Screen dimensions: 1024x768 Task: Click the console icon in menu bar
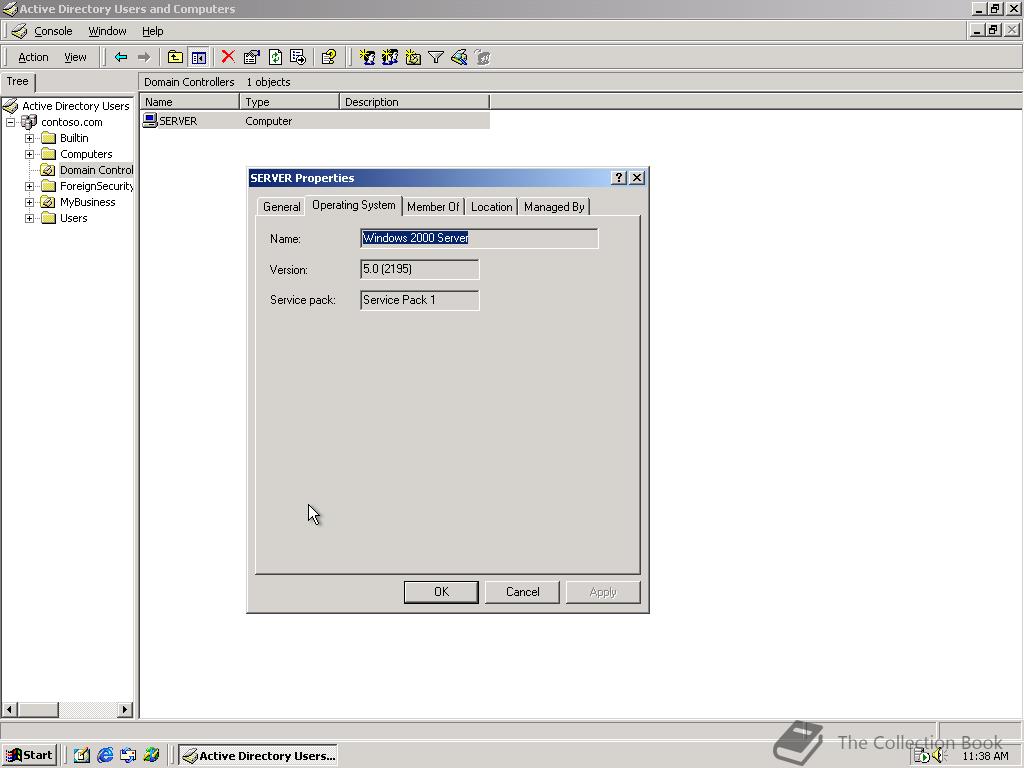coord(19,31)
